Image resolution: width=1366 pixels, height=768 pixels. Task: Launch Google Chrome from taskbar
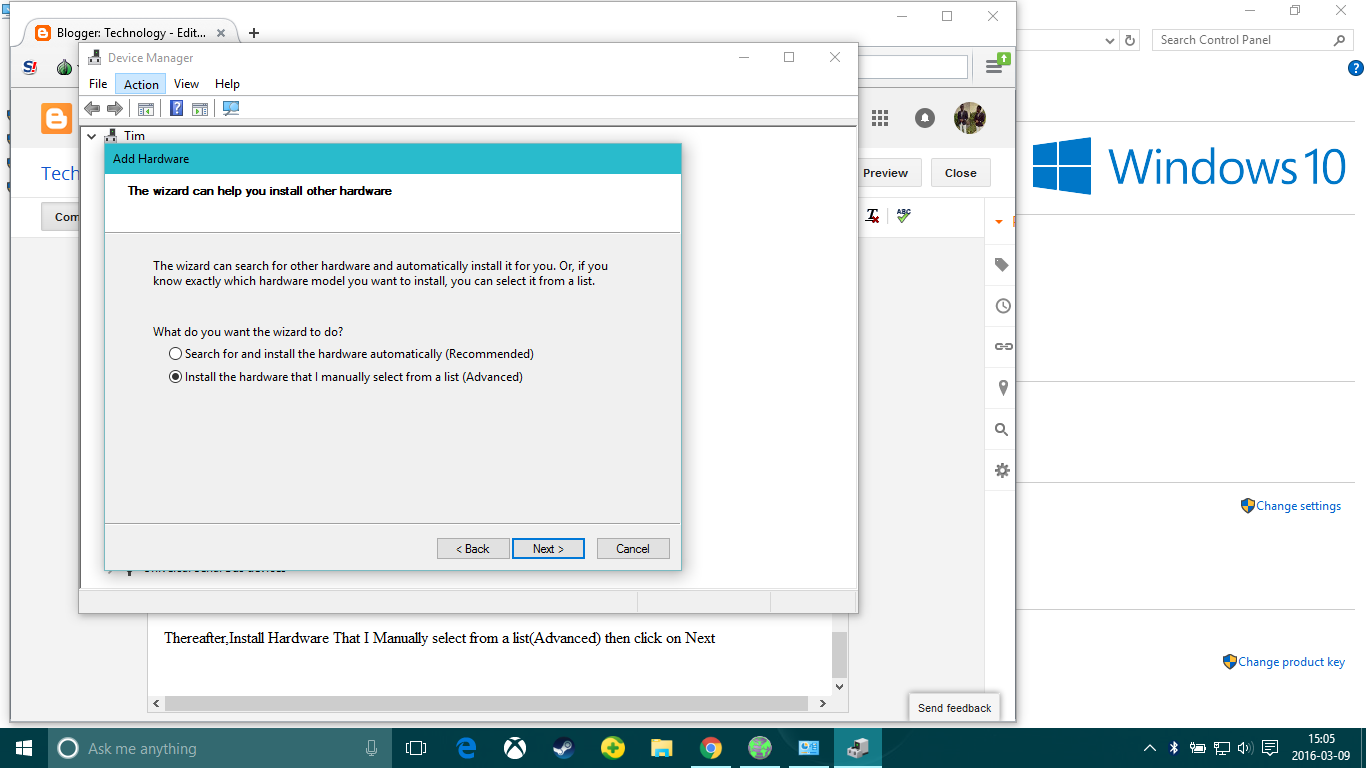[710, 747]
